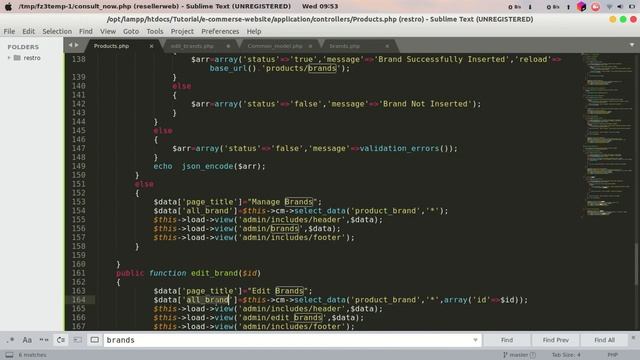Click the FOLDERS sidebar heading
640x360 pixels.
tap(23, 47)
